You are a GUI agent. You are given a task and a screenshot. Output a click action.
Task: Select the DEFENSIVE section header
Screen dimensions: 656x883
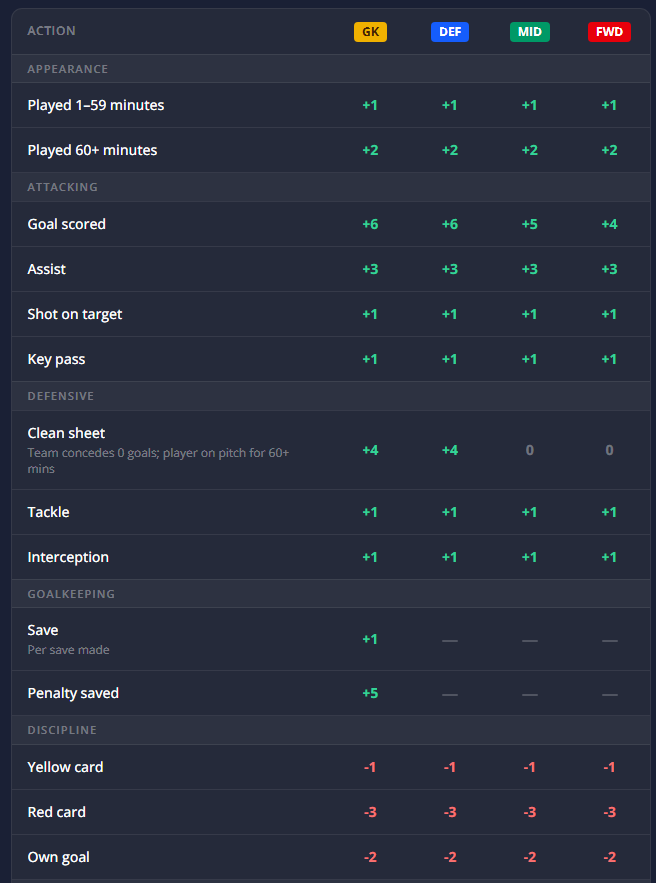61,396
